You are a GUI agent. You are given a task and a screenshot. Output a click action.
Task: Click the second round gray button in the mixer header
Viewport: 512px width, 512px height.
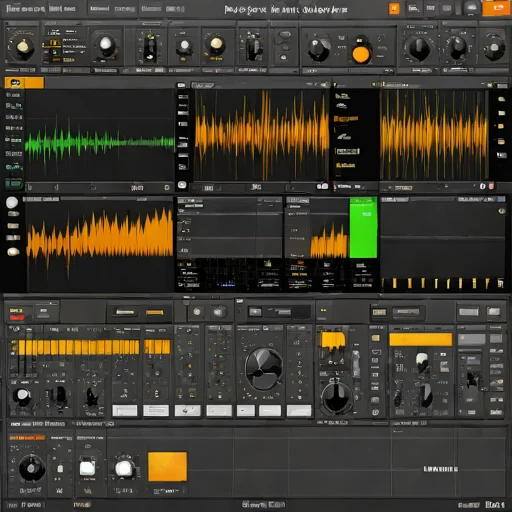[x=218, y=312]
